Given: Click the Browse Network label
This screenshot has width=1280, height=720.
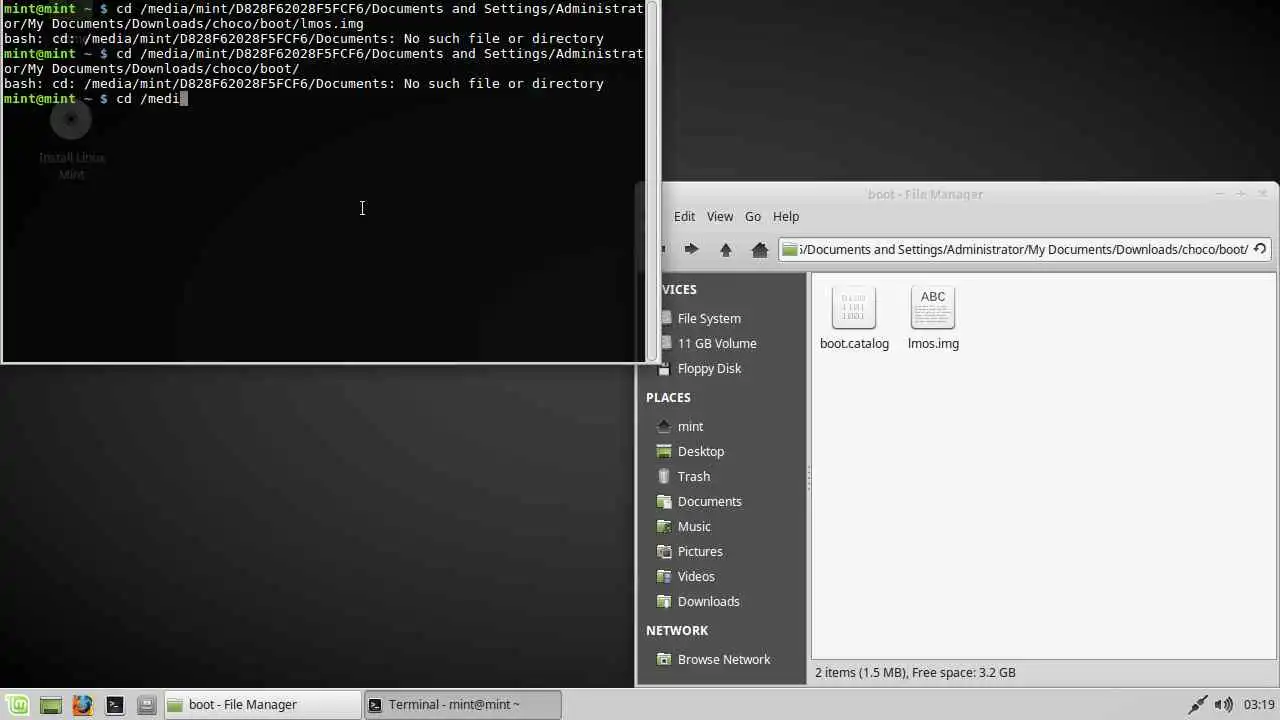Looking at the screenshot, I should tap(724, 659).
